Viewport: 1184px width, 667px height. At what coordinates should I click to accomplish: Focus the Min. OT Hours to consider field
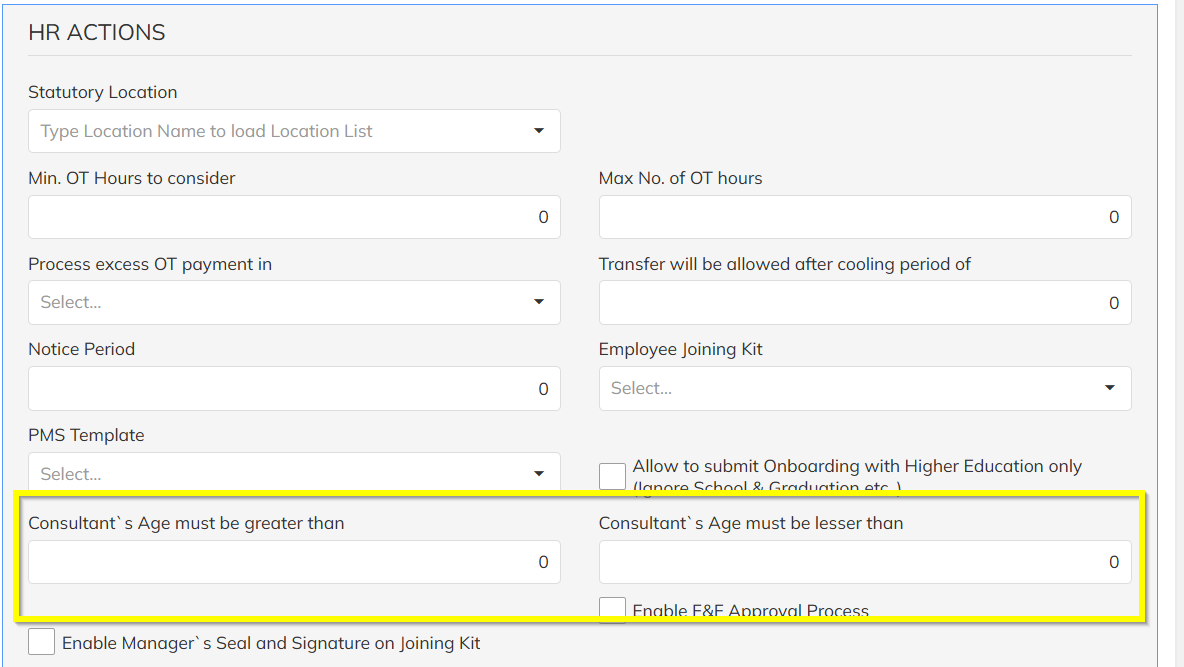(x=294, y=217)
